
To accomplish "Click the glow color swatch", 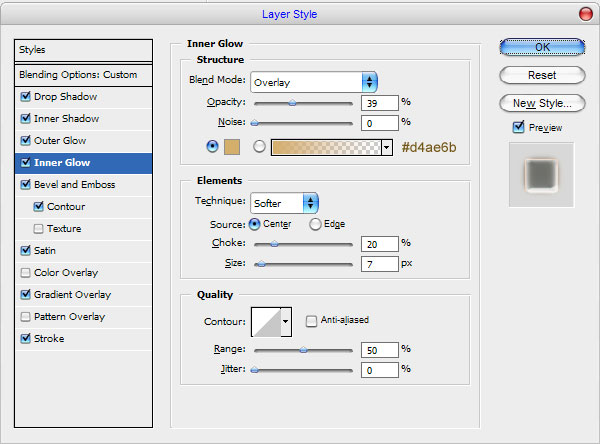I will [x=232, y=147].
